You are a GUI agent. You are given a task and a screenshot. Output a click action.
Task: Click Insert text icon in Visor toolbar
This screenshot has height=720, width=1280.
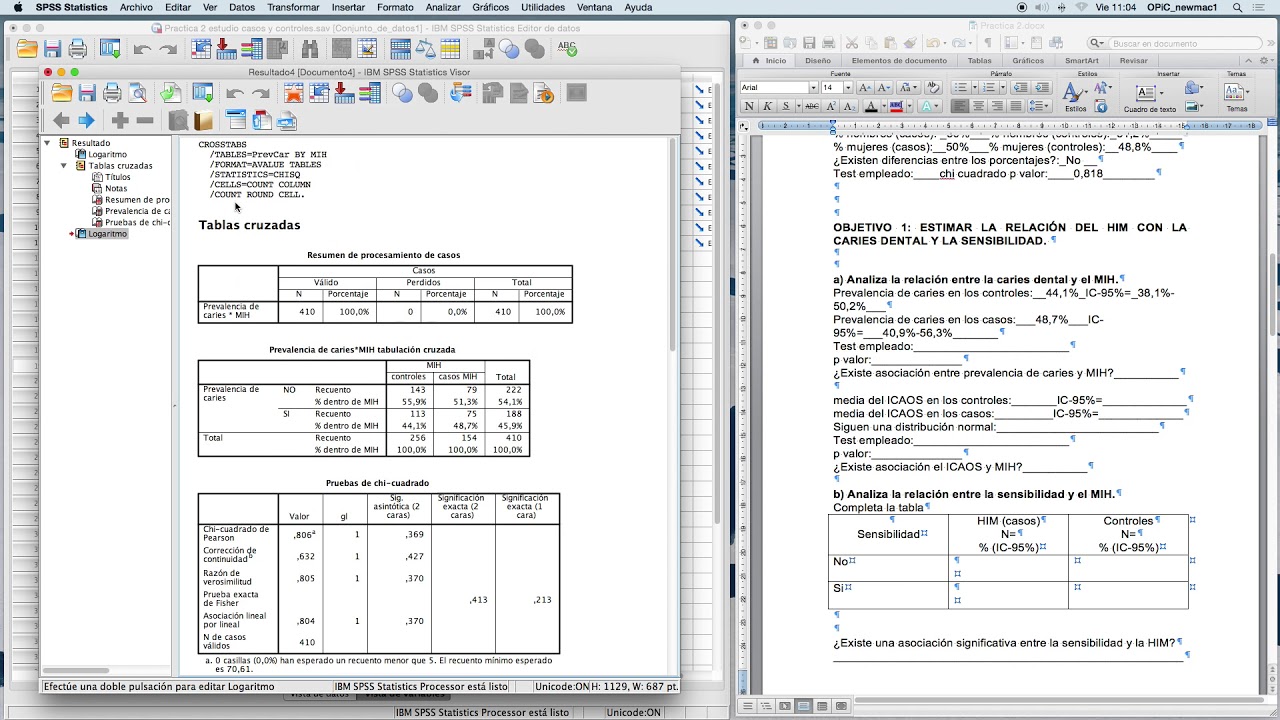coord(286,121)
